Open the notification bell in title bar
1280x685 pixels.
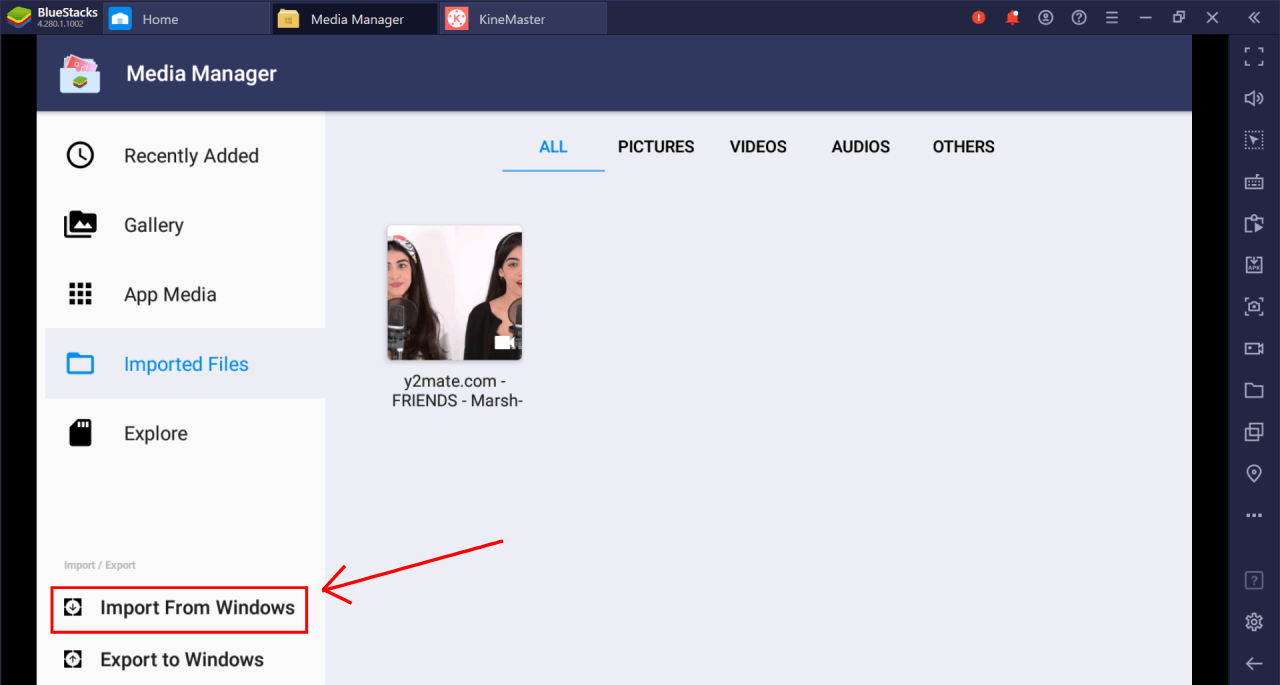tap(1013, 17)
